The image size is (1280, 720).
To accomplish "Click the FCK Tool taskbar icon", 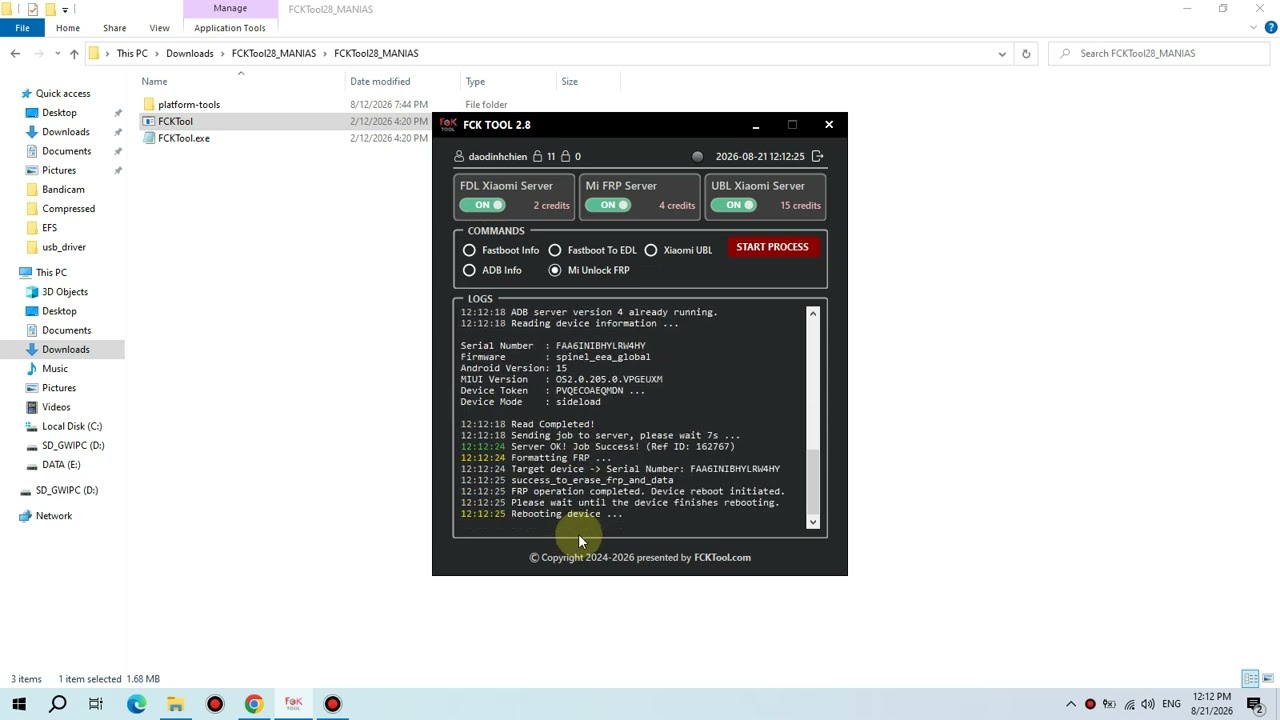I will tap(293, 704).
